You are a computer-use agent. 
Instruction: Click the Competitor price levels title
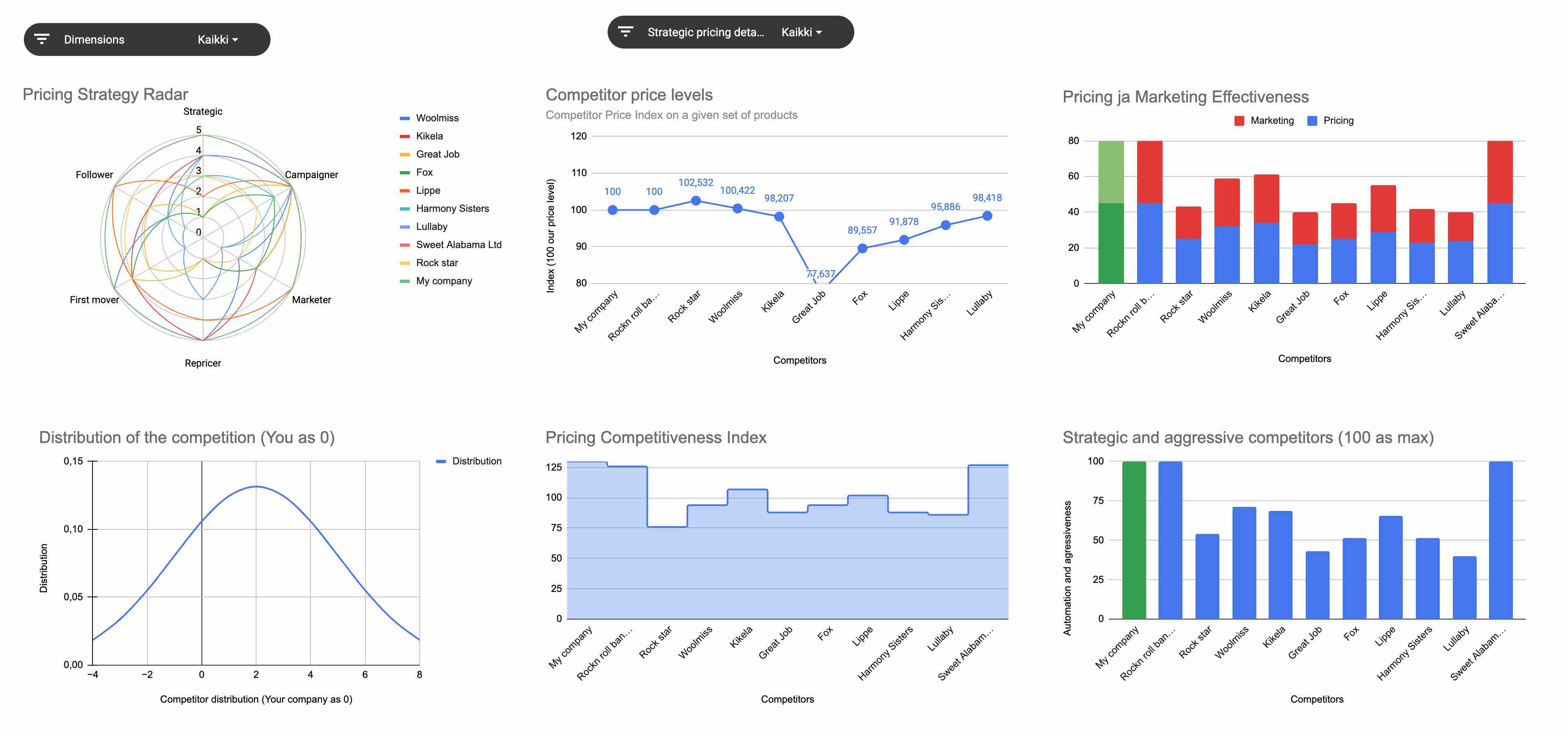629,95
